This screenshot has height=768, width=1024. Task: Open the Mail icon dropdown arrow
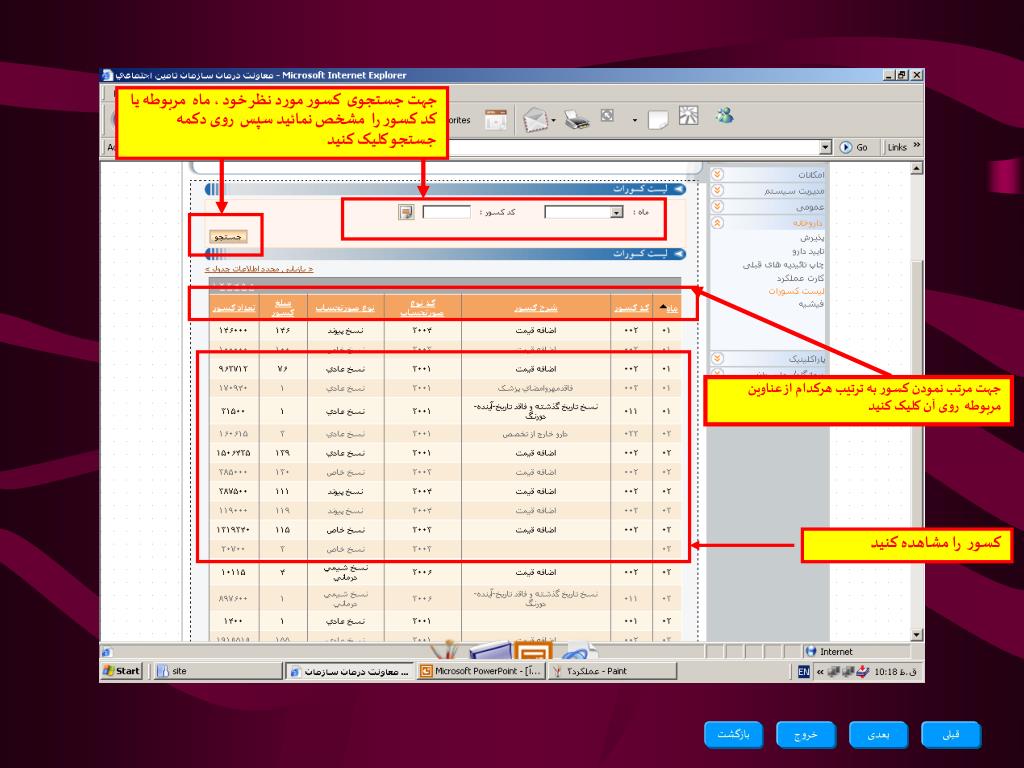coord(553,121)
